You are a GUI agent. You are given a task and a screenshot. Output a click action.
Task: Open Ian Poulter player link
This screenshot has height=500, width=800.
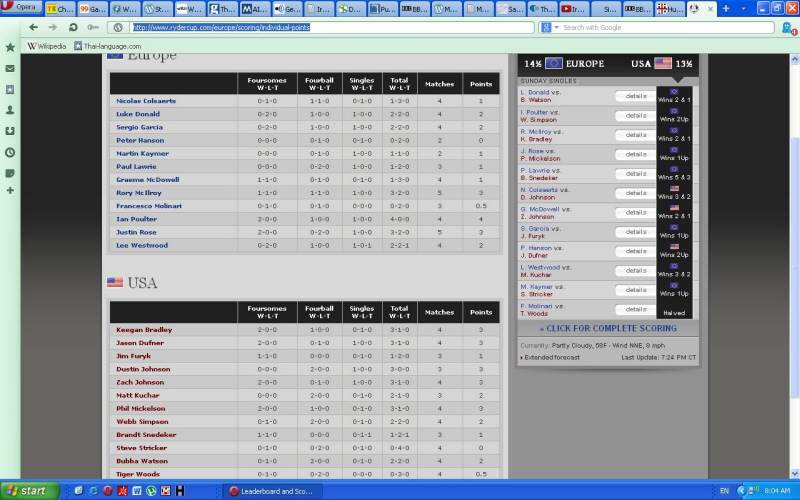(x=137, y=219)
